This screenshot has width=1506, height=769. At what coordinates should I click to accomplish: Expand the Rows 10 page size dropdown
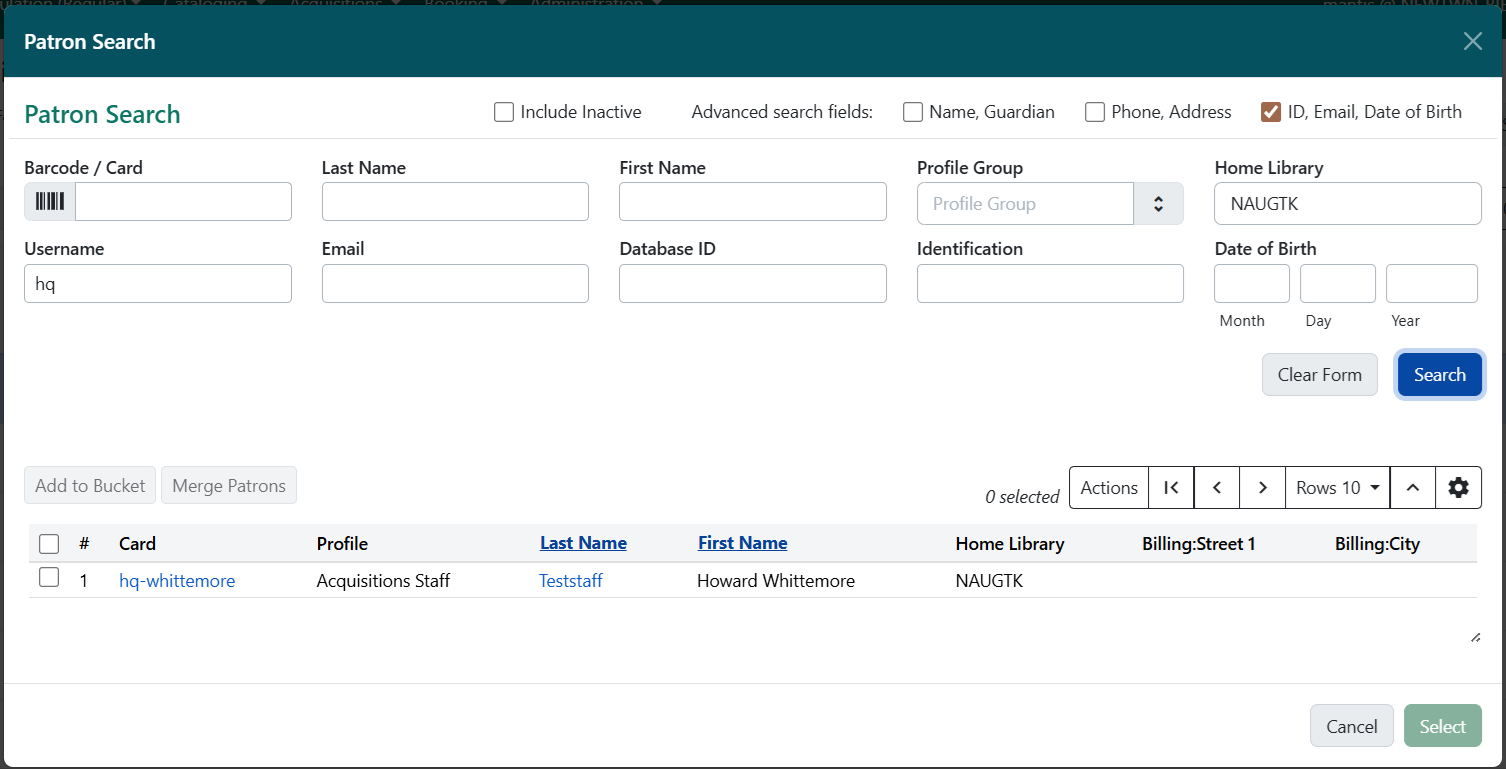pos(1337,487)
